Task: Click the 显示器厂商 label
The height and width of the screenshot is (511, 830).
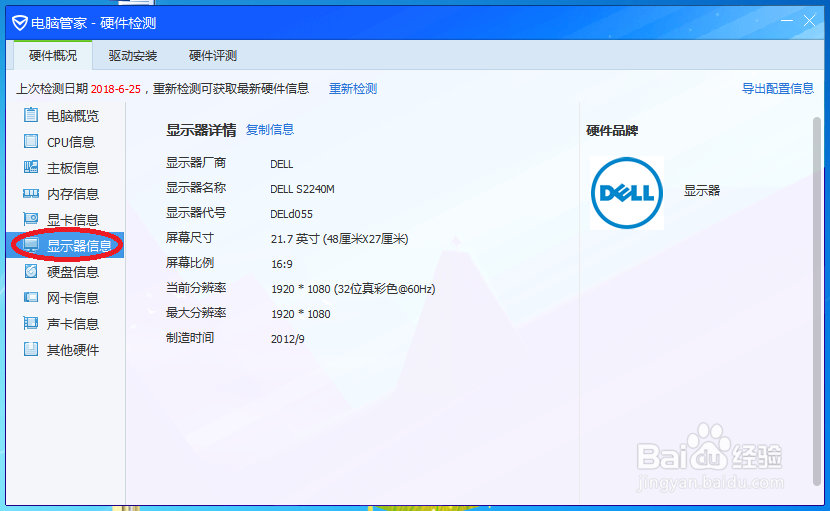Action: pos(196,163)
